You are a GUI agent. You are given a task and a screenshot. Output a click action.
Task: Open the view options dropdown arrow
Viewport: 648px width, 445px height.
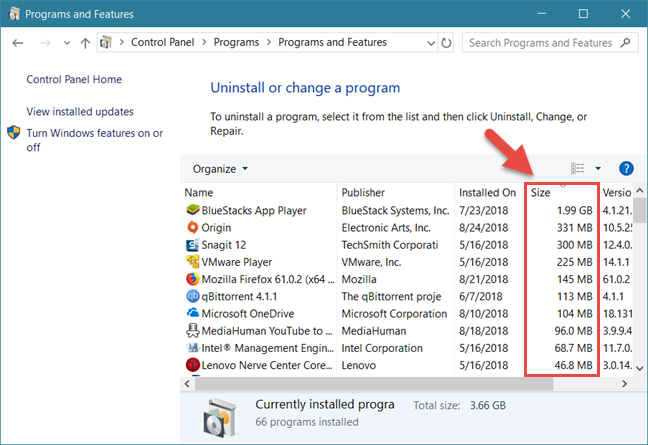pyautogui.click(x=598, y=168)
